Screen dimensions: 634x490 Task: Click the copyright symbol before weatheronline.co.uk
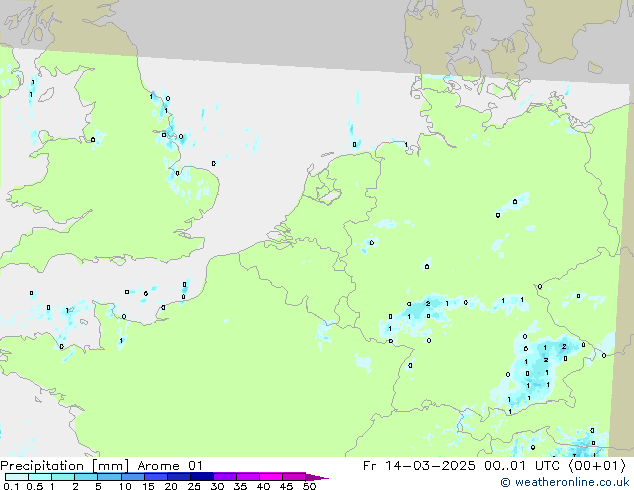pos(506,483)
